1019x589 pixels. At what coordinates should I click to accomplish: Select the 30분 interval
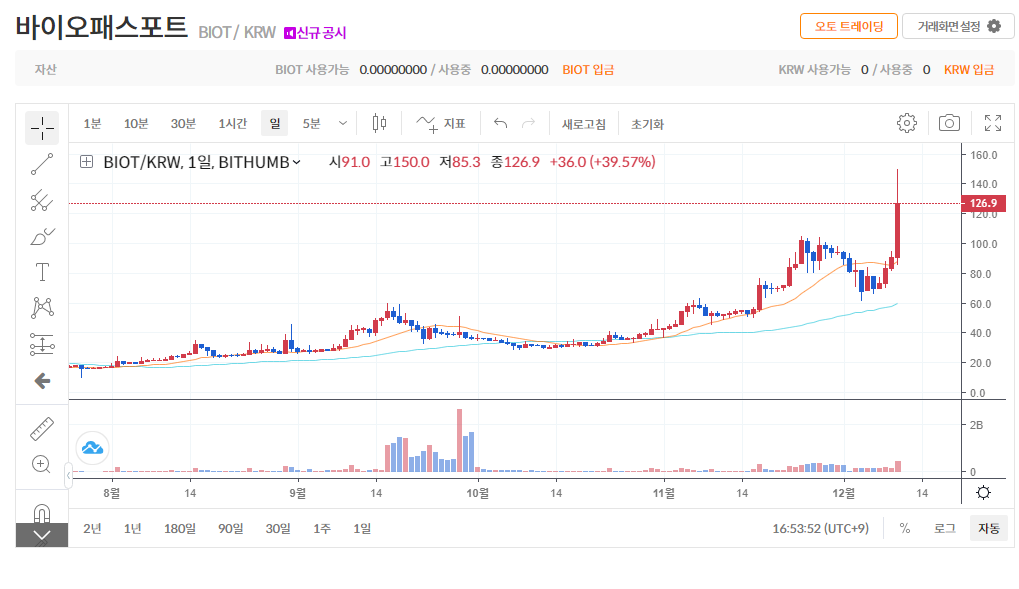[x=183, y=124]
